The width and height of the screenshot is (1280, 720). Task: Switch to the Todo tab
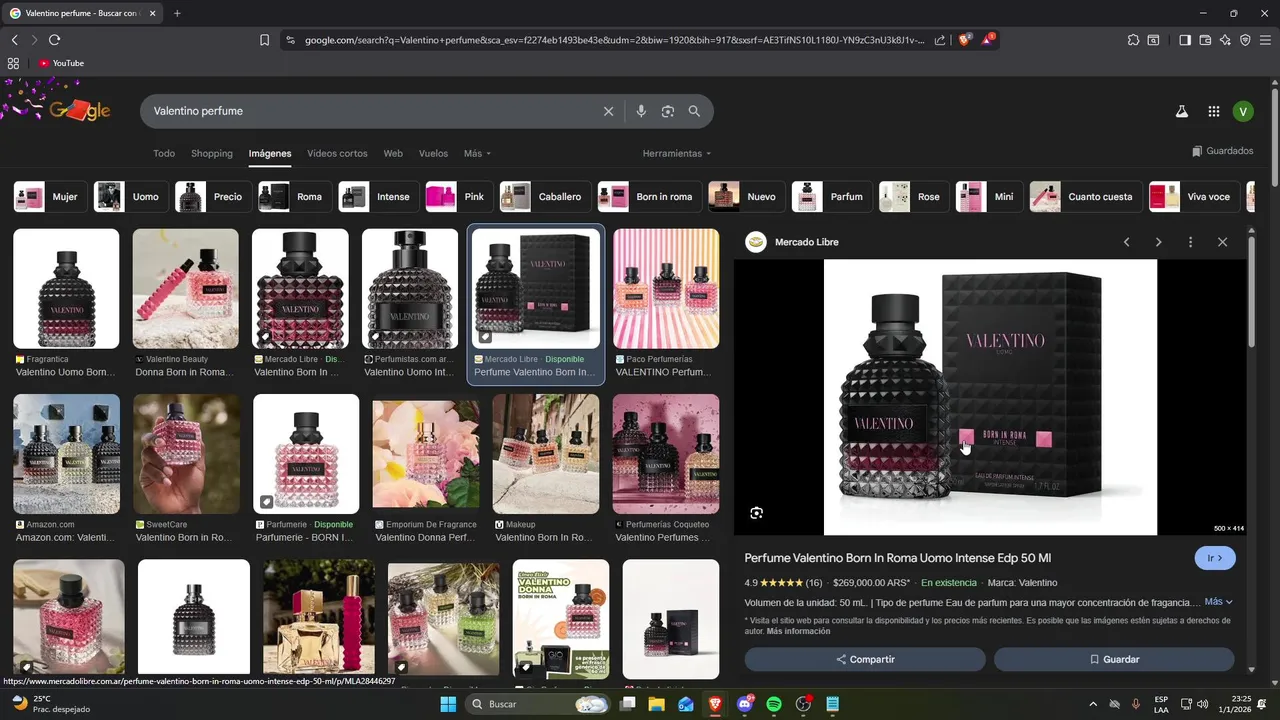(164, 154)
